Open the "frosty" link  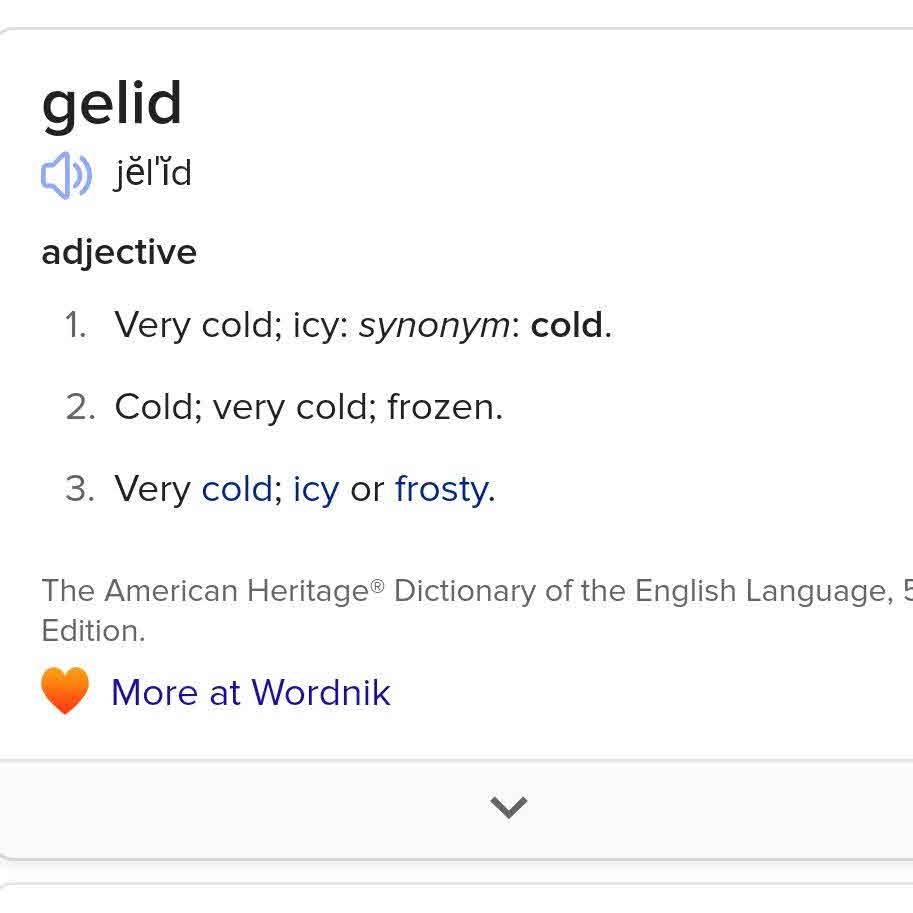tap(442, 489)
